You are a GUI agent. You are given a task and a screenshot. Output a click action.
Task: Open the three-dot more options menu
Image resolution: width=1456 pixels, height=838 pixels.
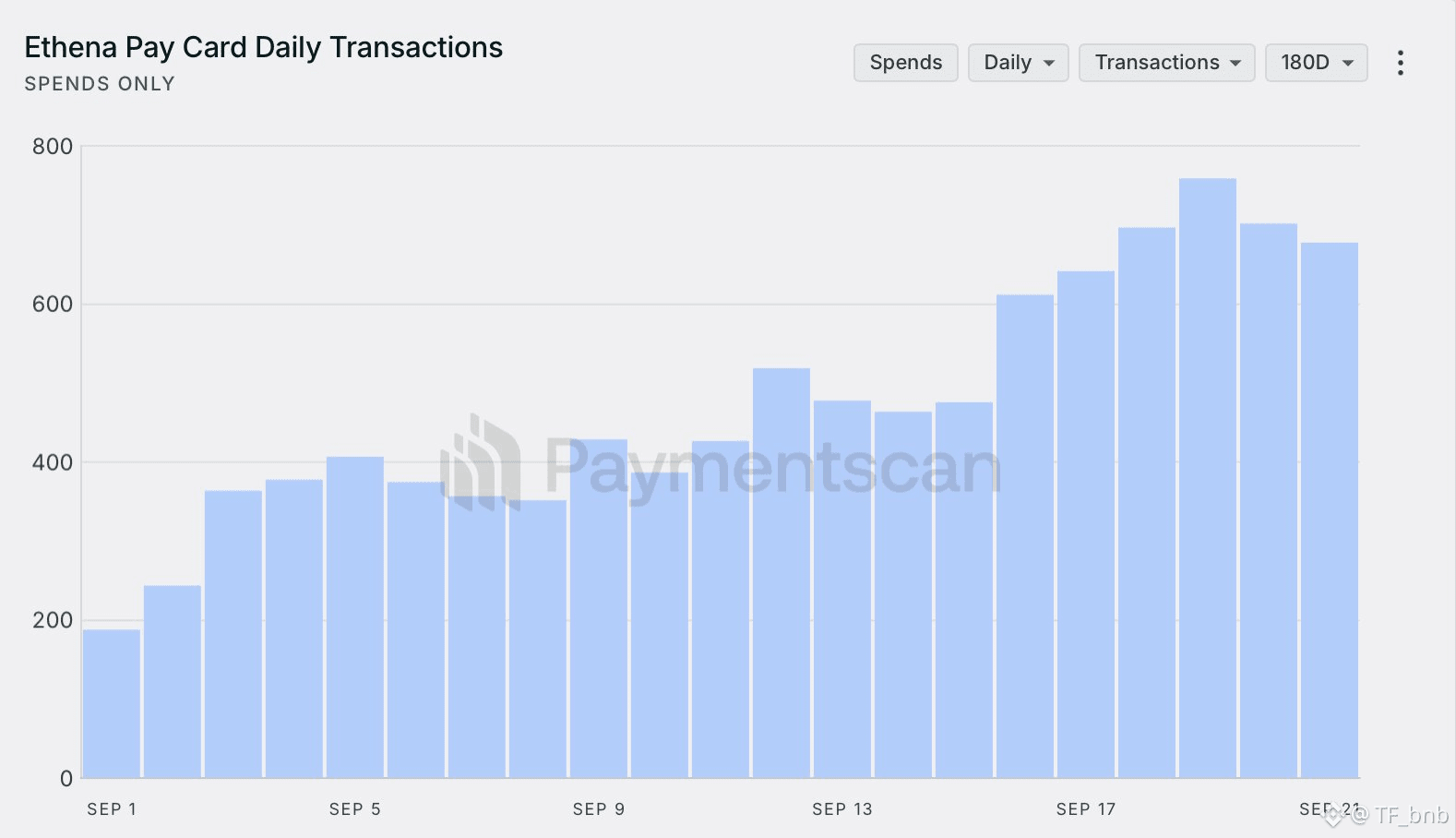pos(1400,63)
